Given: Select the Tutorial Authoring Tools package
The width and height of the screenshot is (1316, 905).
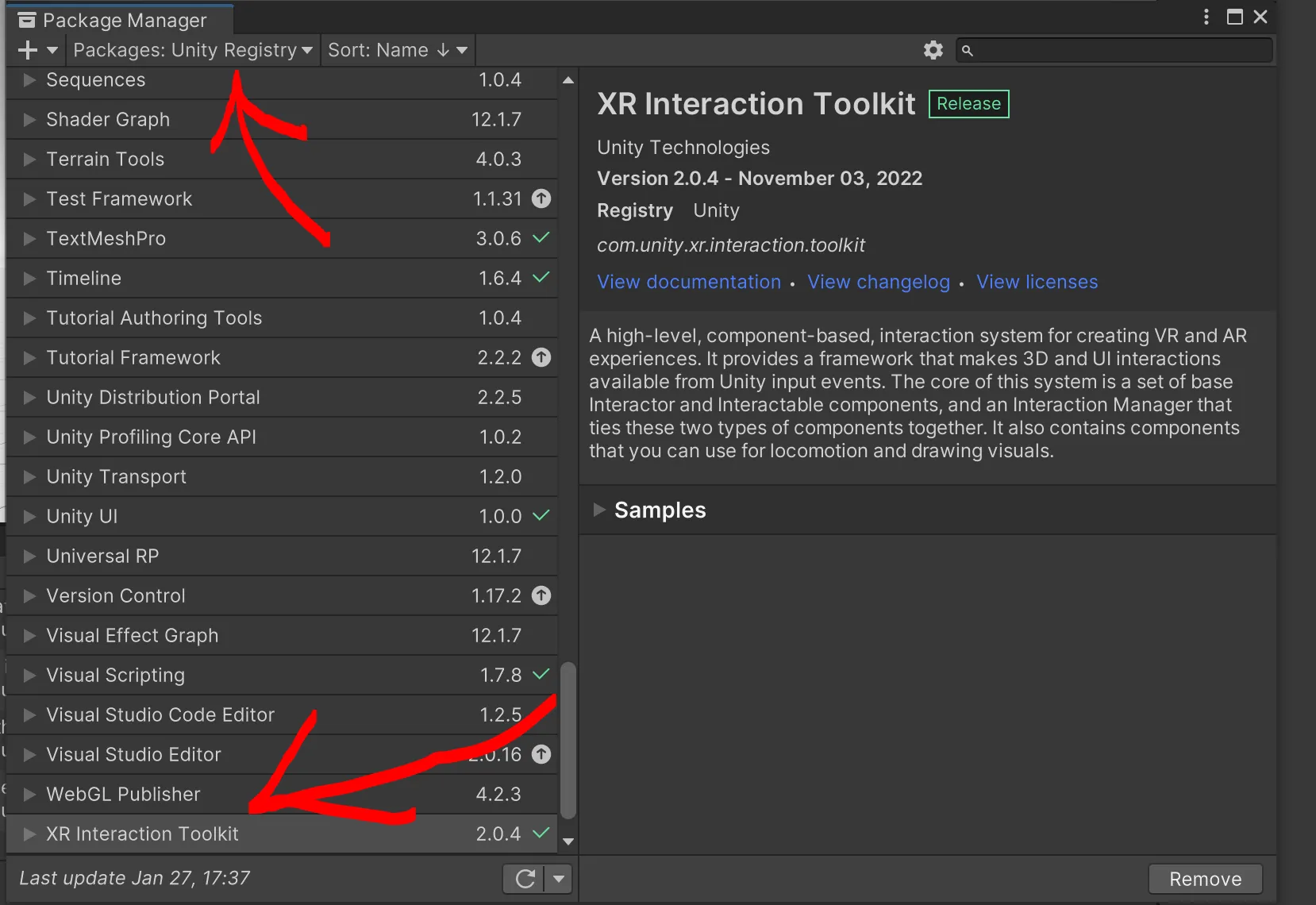Looking at the screenshot, I should (282, 318).
